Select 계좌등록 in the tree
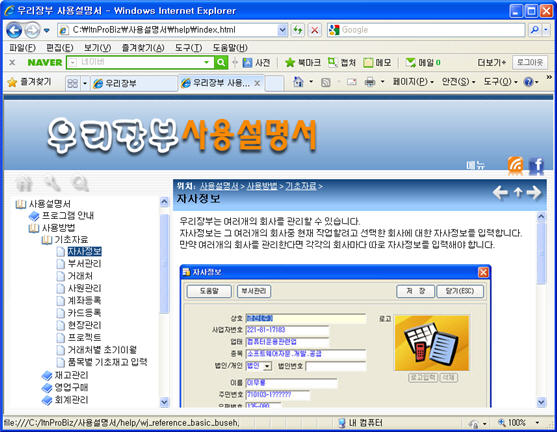The image size is (557, 432). coord(85,301)
